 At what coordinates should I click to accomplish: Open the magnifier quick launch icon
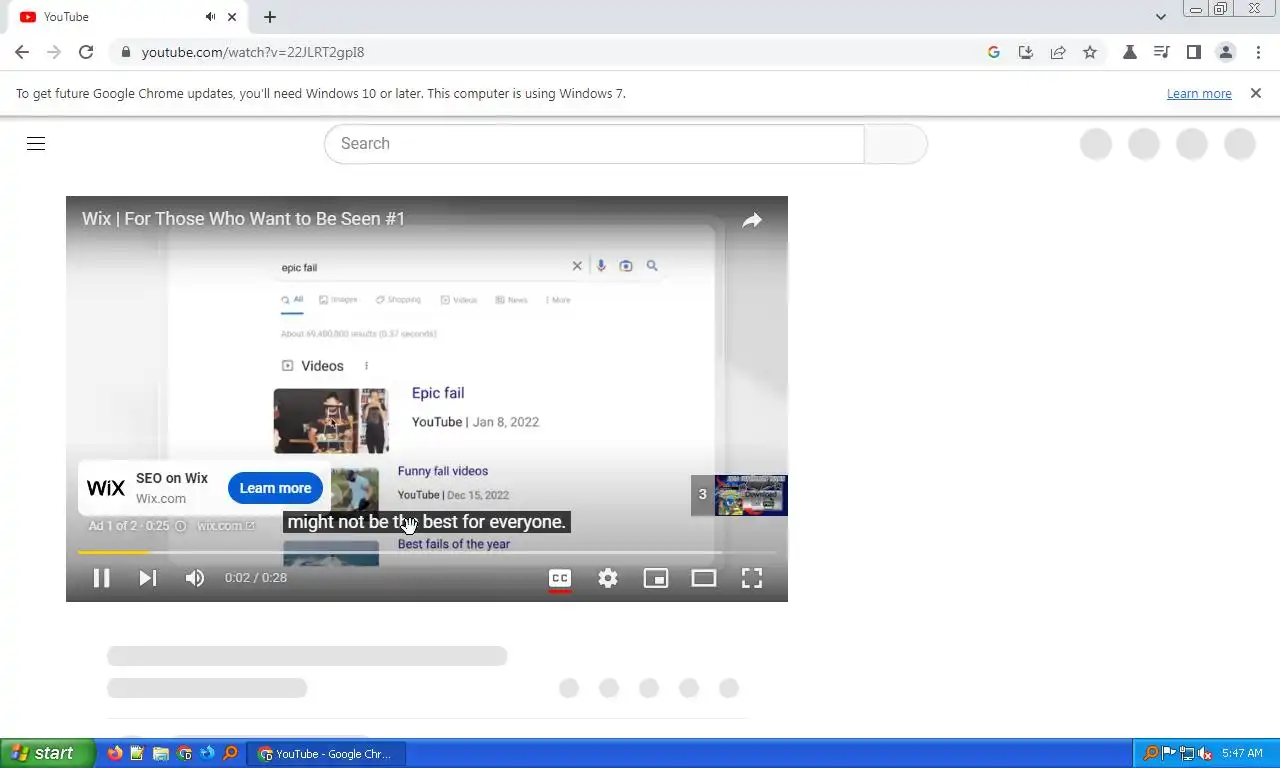(230, 753)
